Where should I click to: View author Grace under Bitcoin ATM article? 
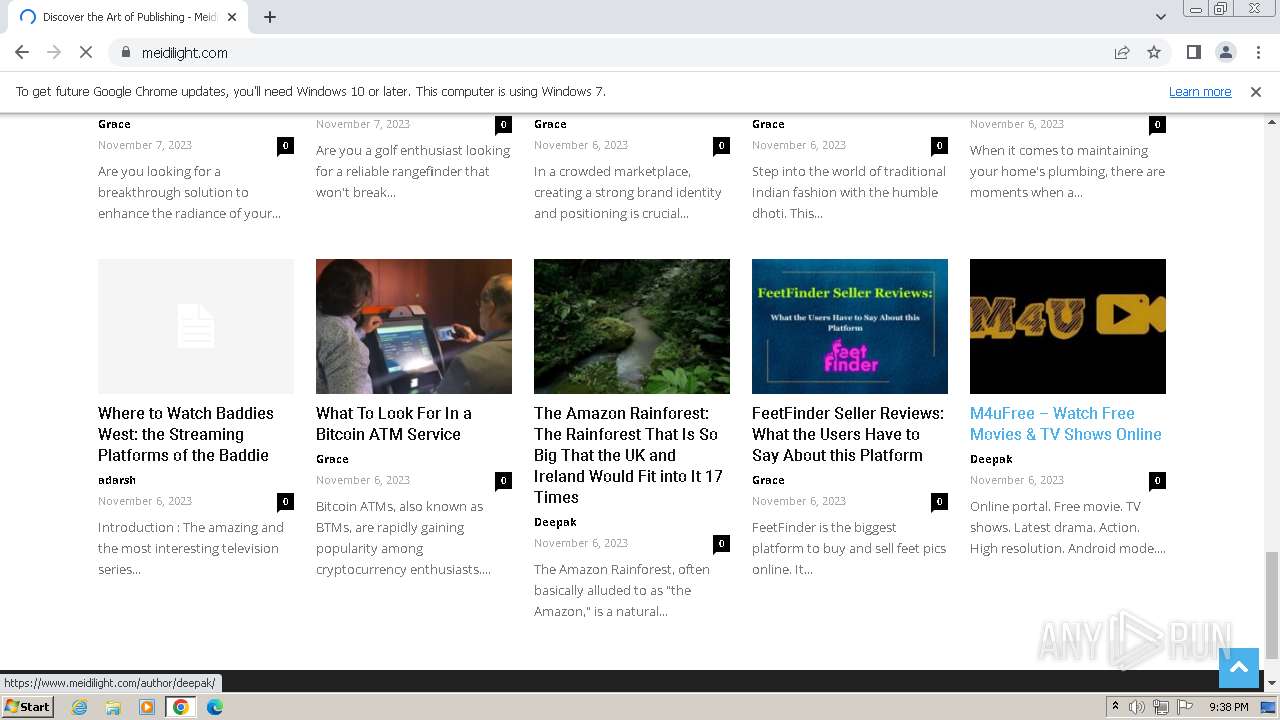pyautogui.click(x=332, y=459)
